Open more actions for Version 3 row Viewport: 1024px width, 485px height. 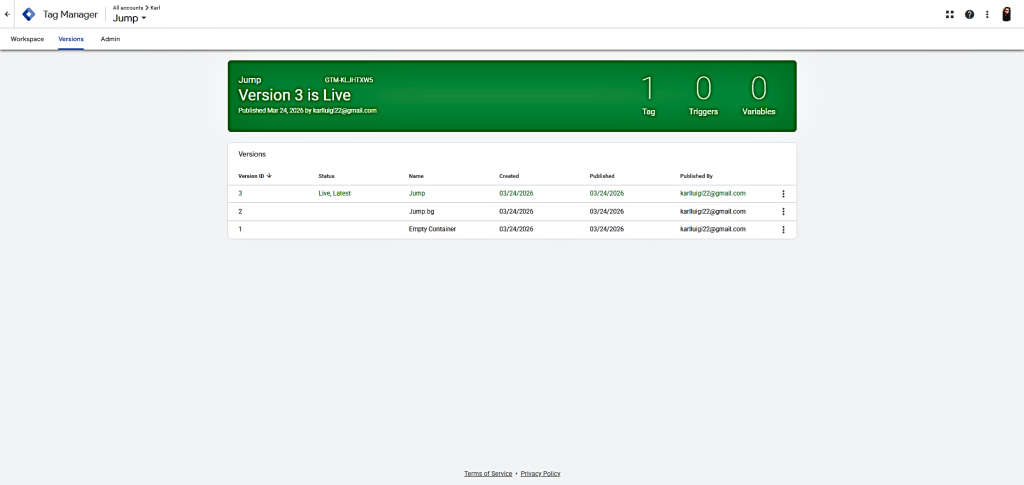point(783,194)
